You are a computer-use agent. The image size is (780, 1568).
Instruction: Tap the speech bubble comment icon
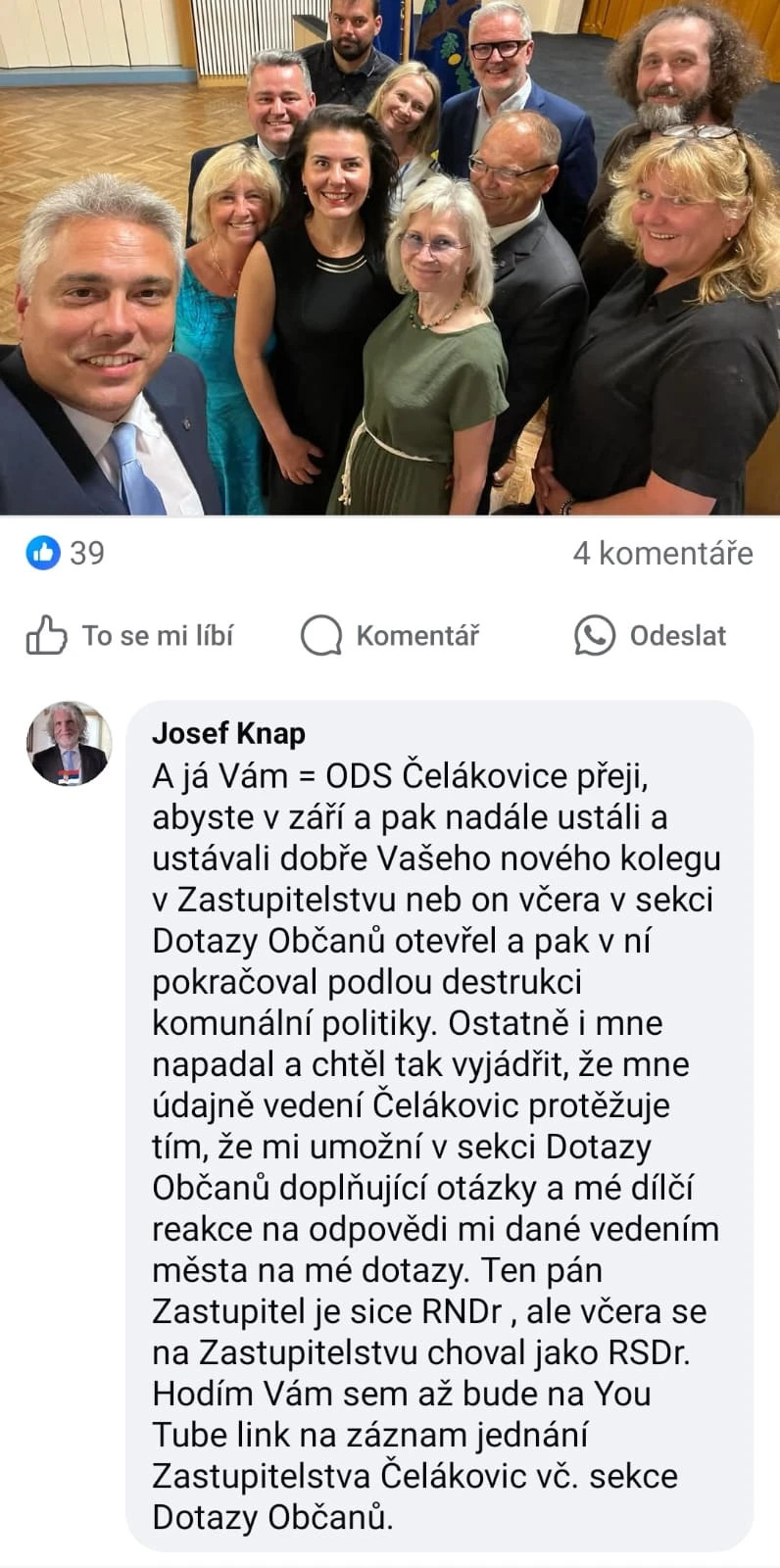tap(320, 636)
